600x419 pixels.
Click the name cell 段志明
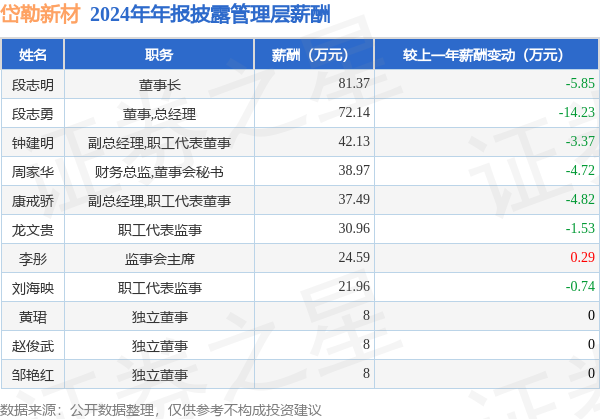[x=33, y=85]
